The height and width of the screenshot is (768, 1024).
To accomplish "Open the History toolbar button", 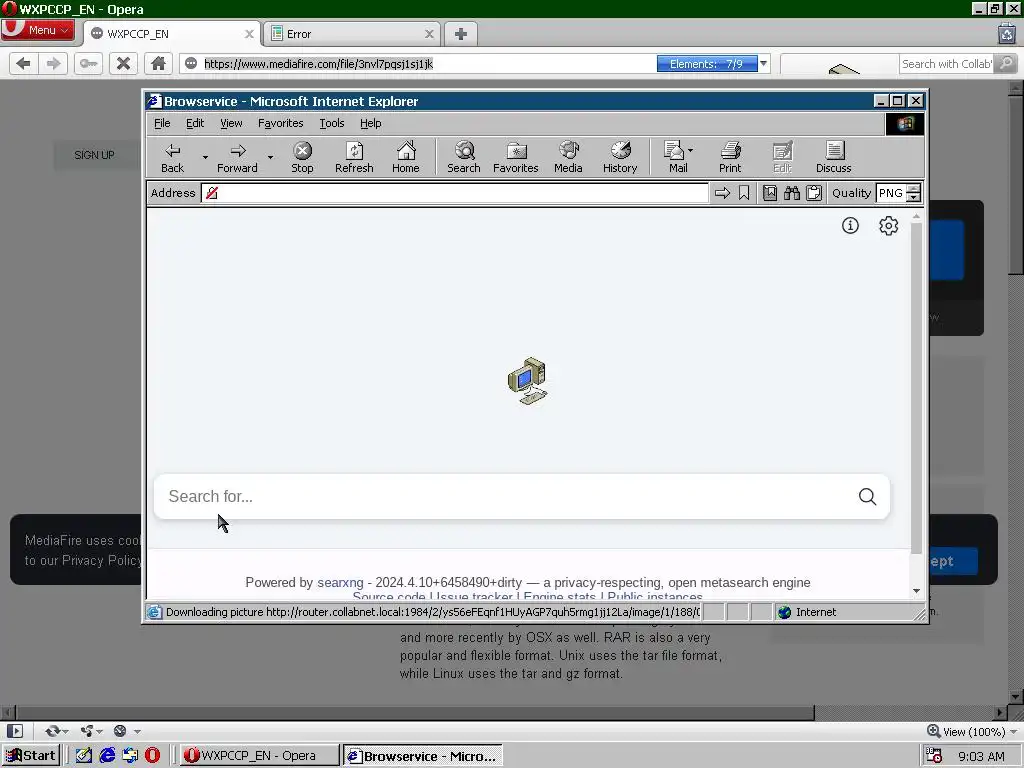I will point(620,158).
